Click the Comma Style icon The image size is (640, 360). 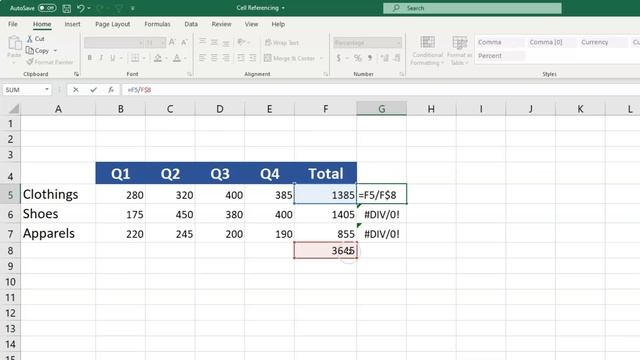(370, 58)
